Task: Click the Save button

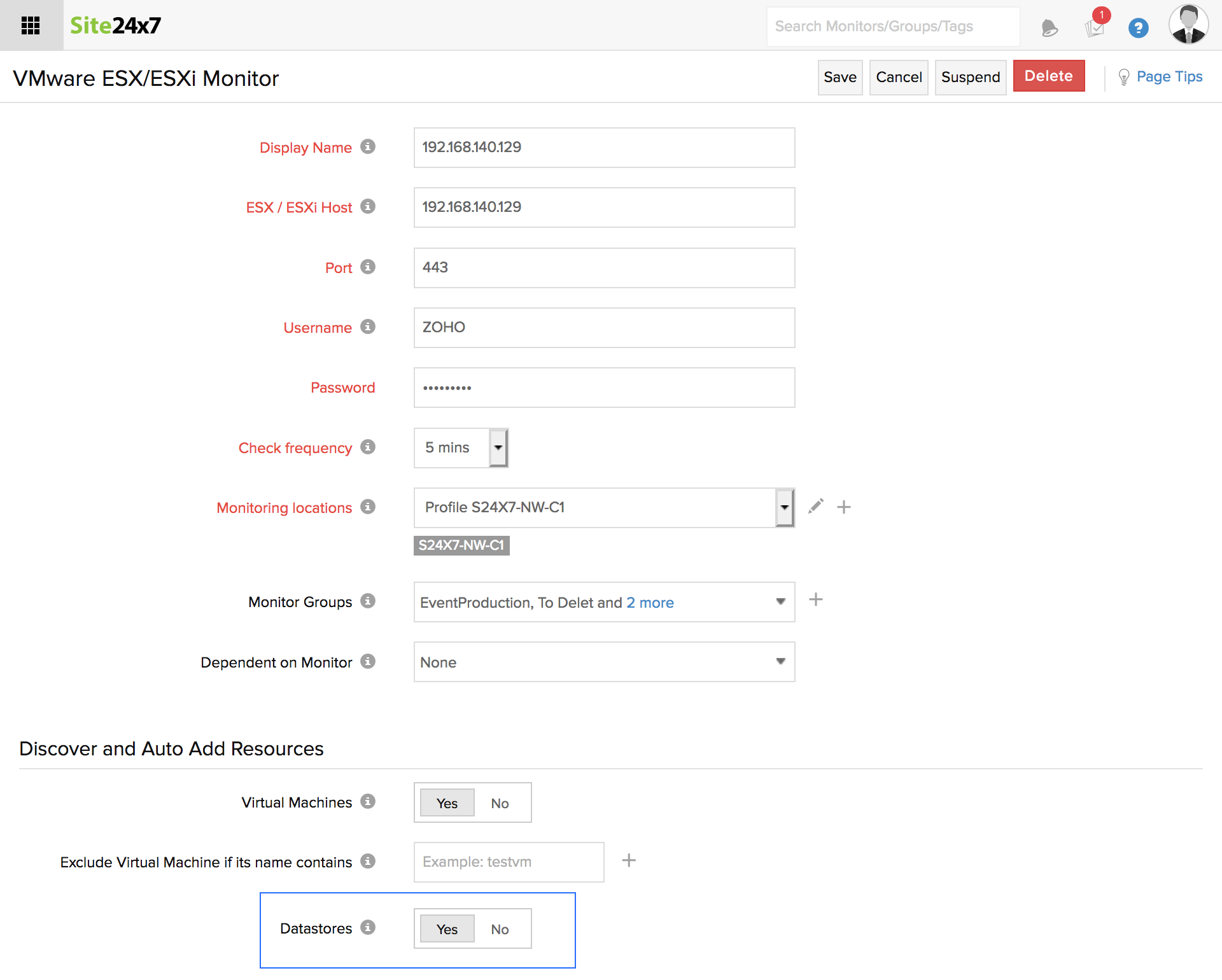Action: click(839, 77)
